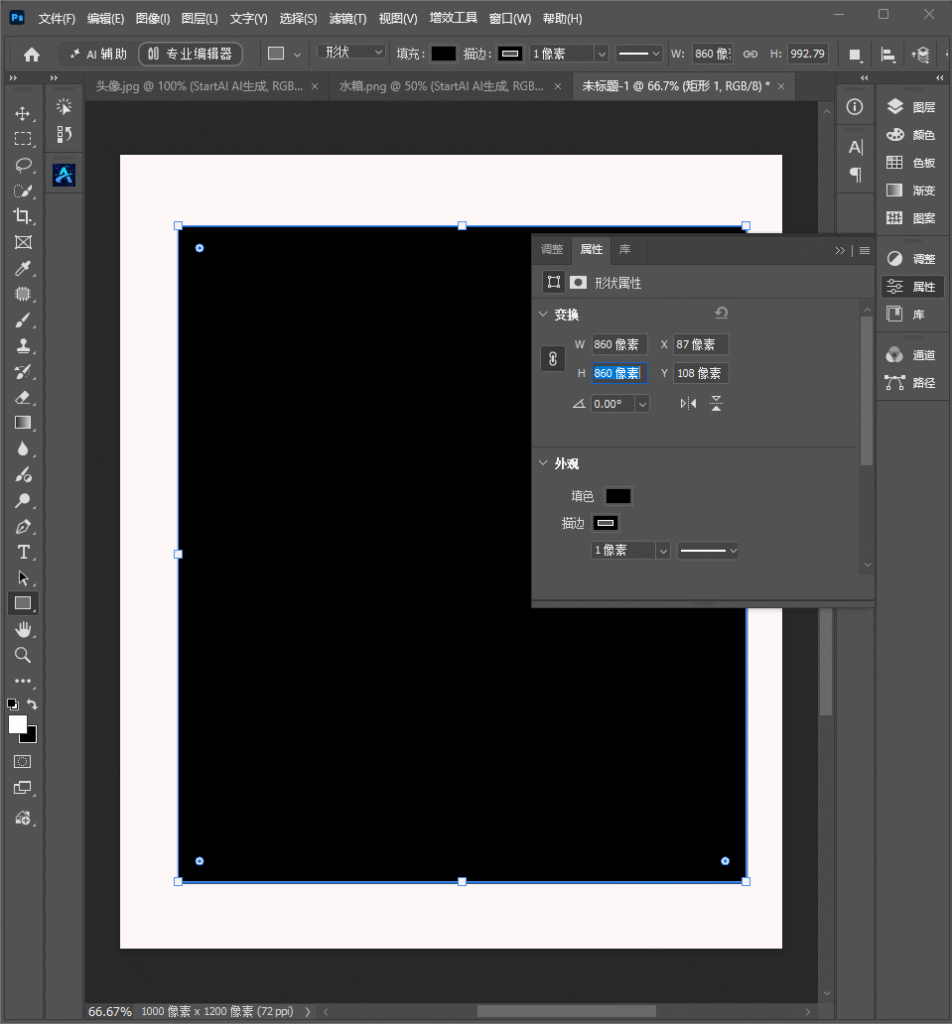Click the Home icon in options bar
The image size is (952, 1024).
click(x=31, y=54)
